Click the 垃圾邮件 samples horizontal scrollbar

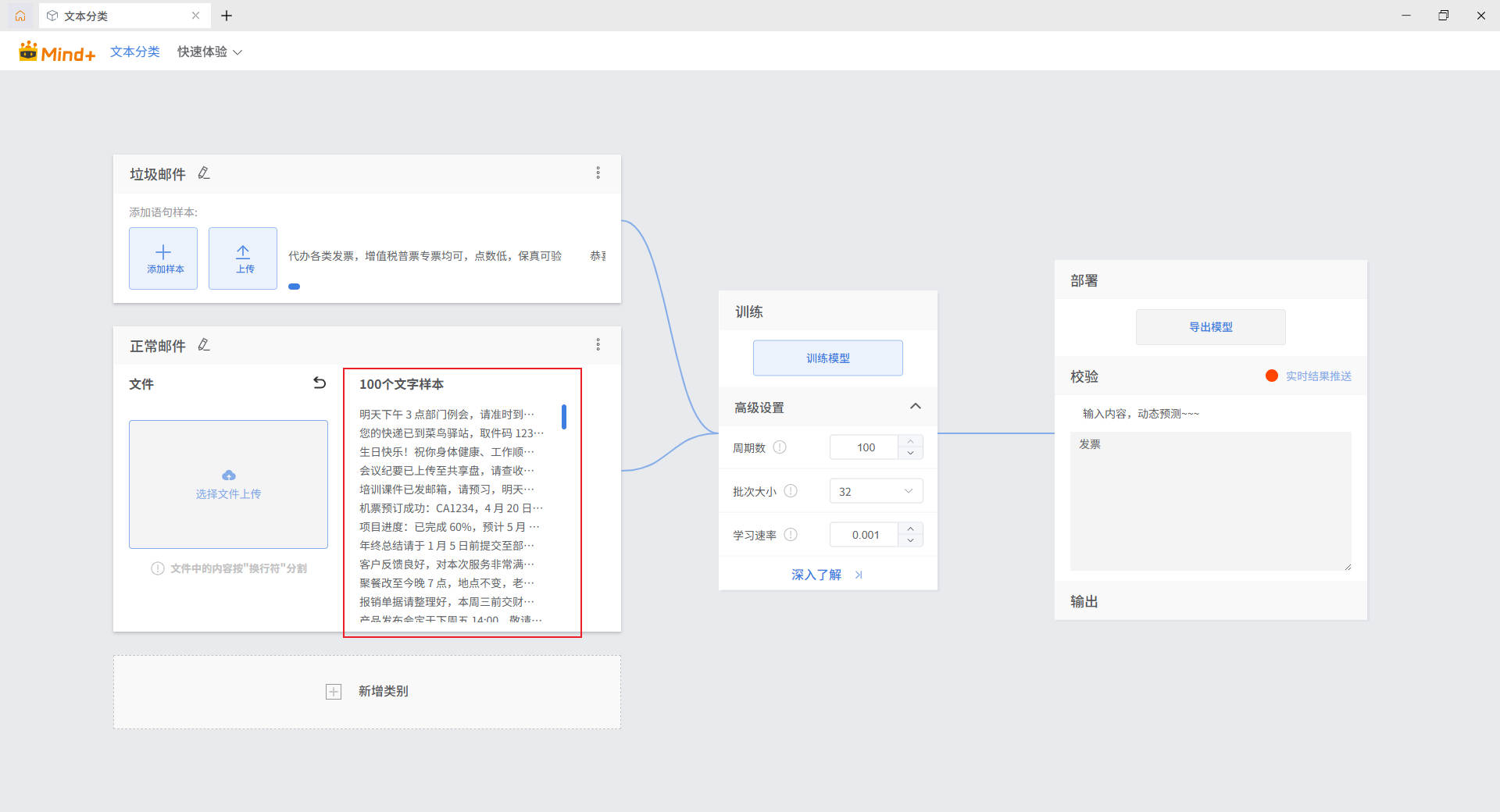click(x=295, y=287)
